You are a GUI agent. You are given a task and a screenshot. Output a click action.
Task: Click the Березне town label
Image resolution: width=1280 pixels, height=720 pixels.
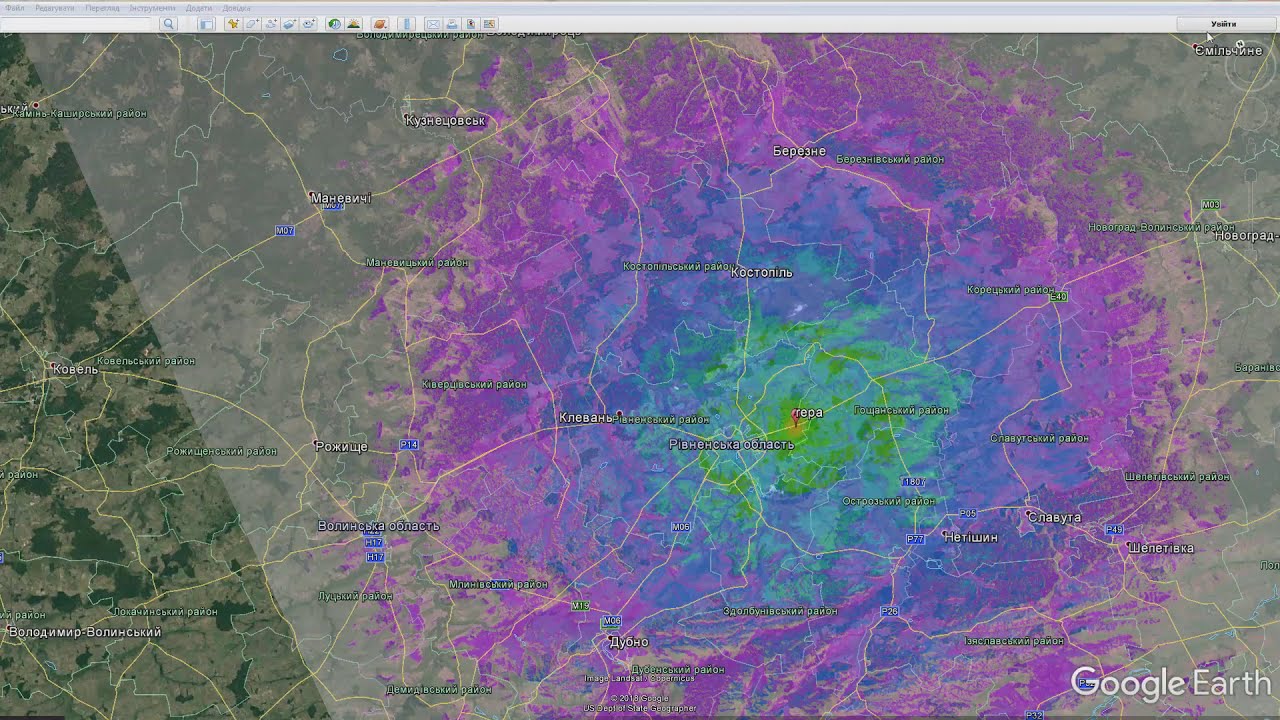click(x=800, y=151)
